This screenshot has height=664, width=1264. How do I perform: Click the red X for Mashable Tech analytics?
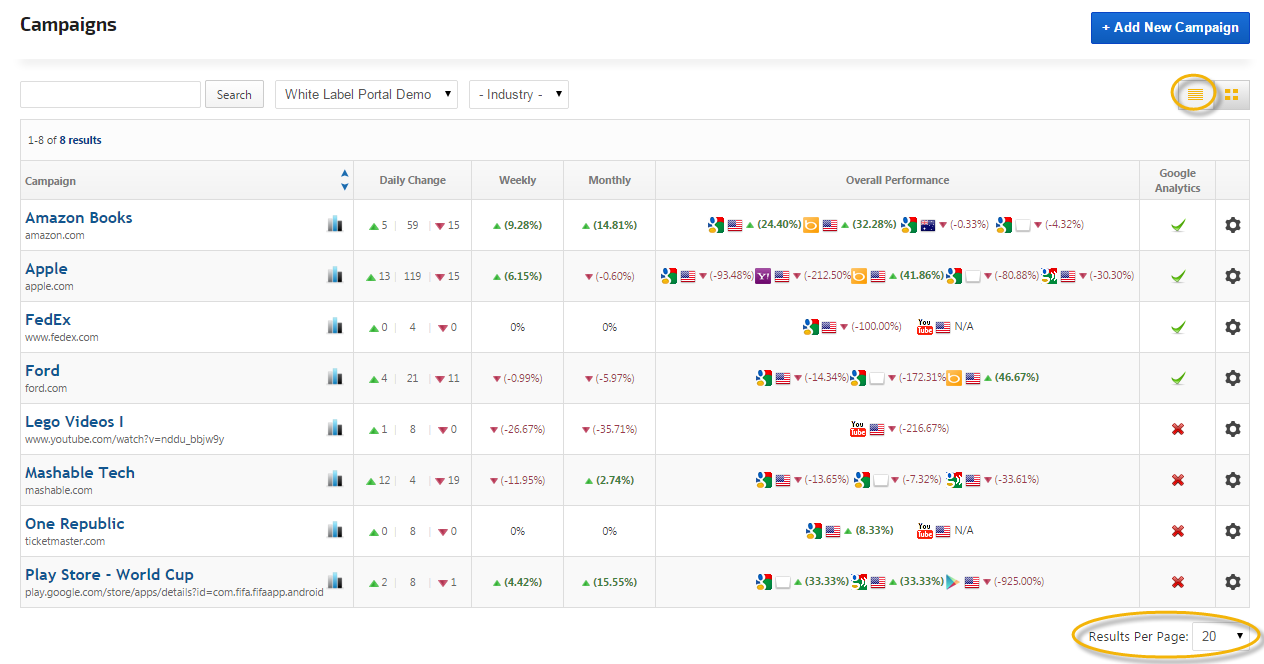[1178, 480]
